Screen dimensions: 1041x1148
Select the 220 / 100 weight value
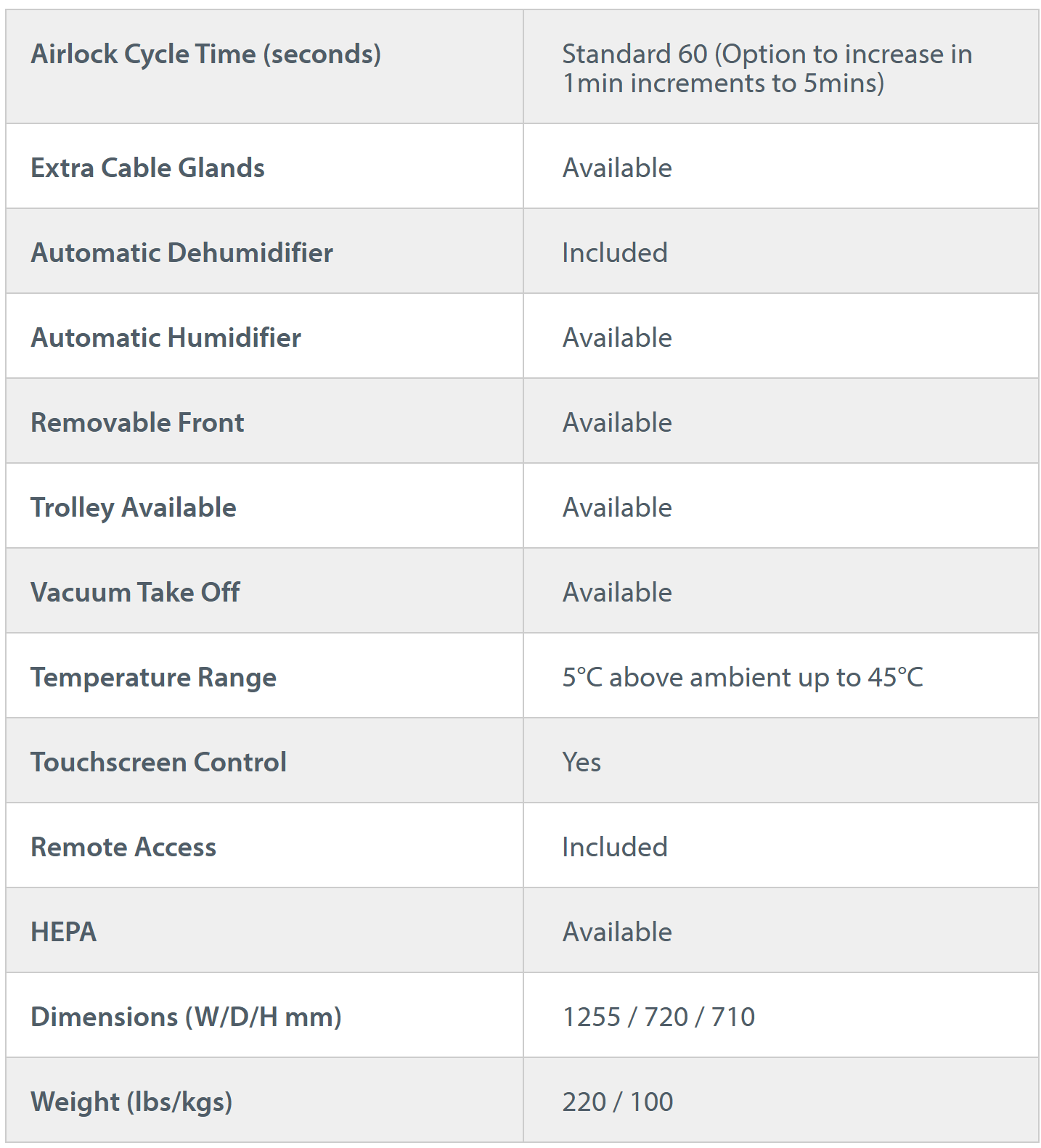(x=617, y=1102)
